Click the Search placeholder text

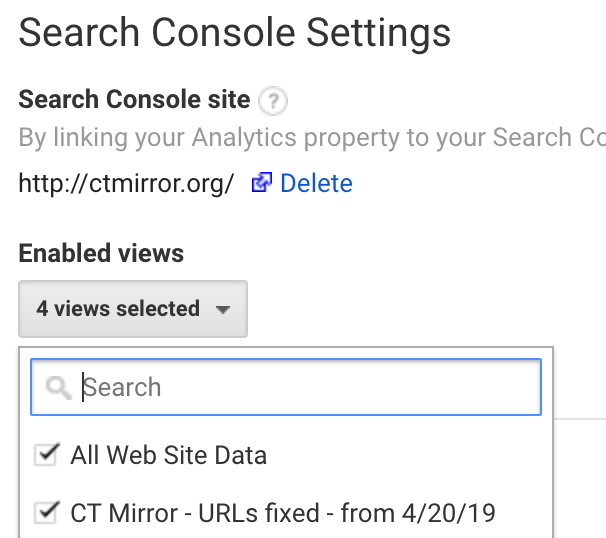[x=122, y=387]
